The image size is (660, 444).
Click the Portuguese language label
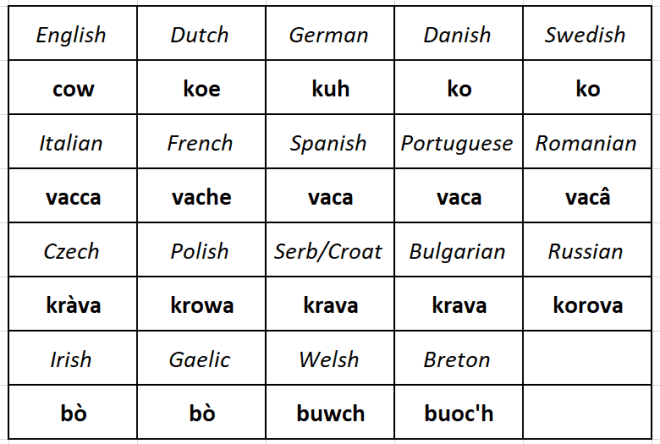pyautogui.click(x=457, y=143)
